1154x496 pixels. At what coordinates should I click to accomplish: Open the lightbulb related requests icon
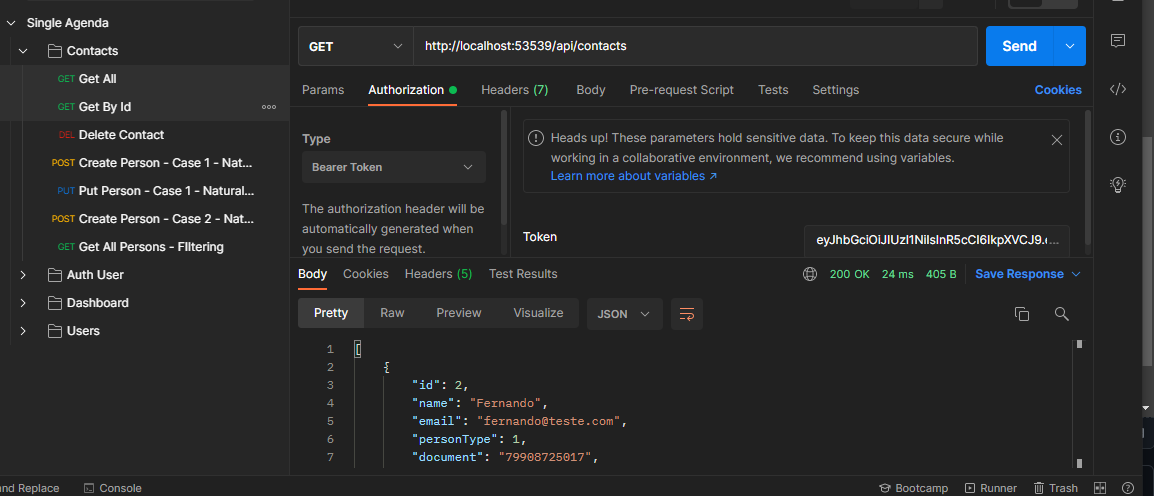[x=1118, y=184]
